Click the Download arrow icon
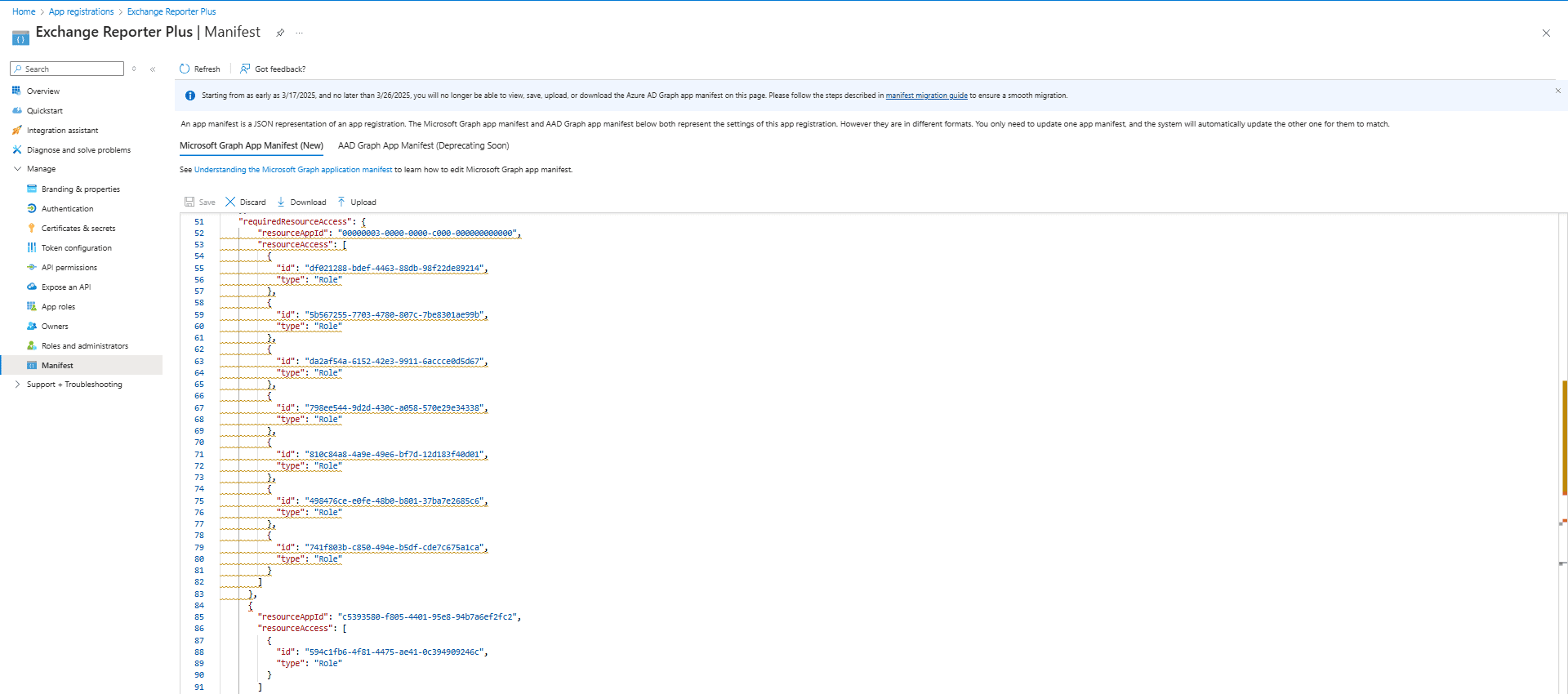This screenshot has width=1568, height=694. point(281,202)
